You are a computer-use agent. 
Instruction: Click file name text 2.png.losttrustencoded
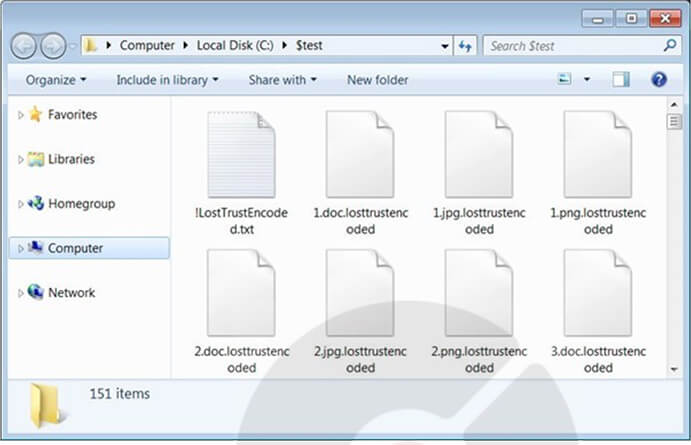[479, 360]
